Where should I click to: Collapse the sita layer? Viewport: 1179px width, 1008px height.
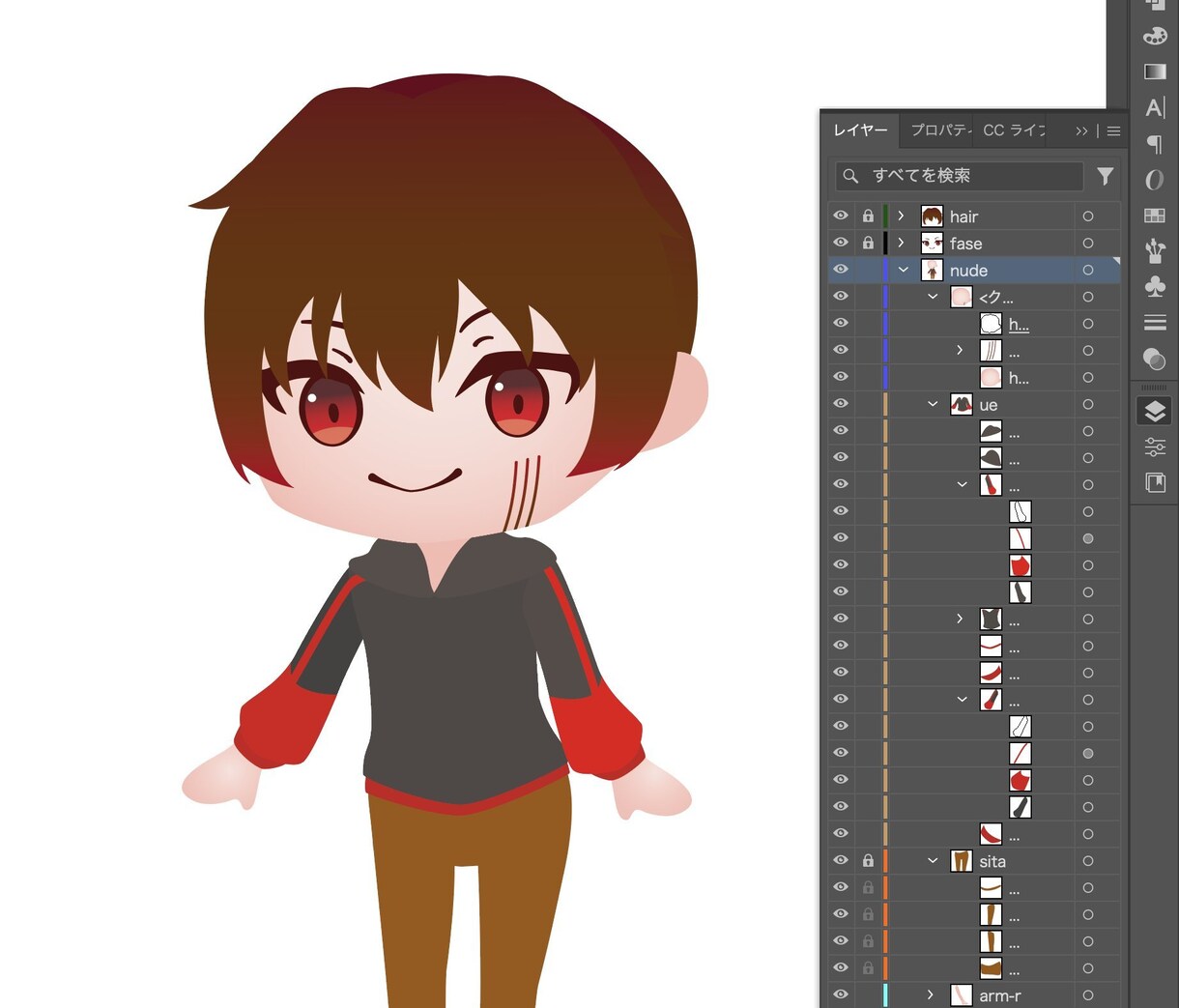933,860
